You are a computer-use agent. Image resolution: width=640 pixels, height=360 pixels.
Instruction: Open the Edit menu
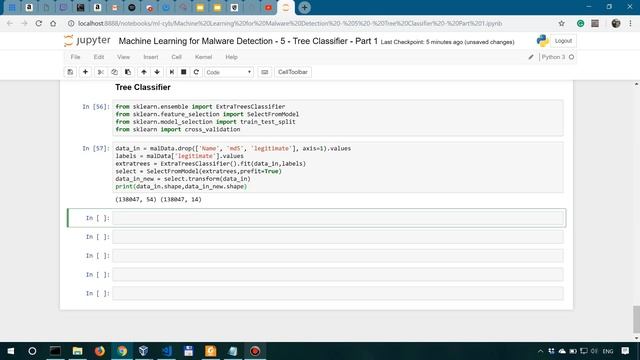[99, 57]
